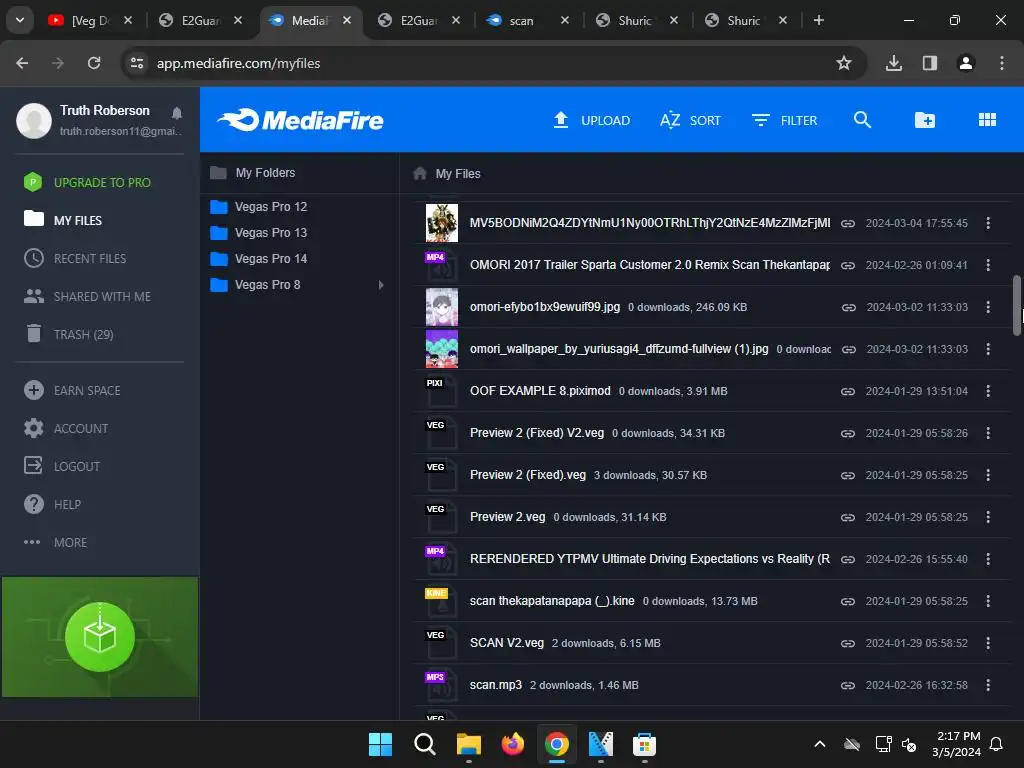The image size is (1024, 768).
Task: Copy share link for OOF EXAMPLE 8.piximod
Action: [x=848, y=391]
